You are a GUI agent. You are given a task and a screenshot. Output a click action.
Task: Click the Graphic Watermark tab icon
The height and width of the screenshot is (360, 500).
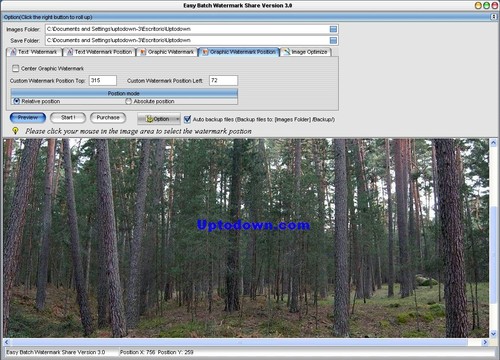pyautogui.click(x=143, y=52)
